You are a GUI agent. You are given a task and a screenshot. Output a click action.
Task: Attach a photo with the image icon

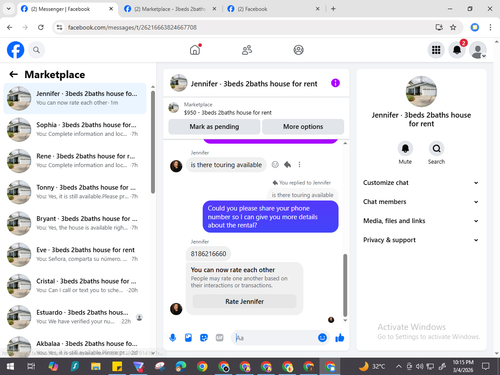pos(188,338)
